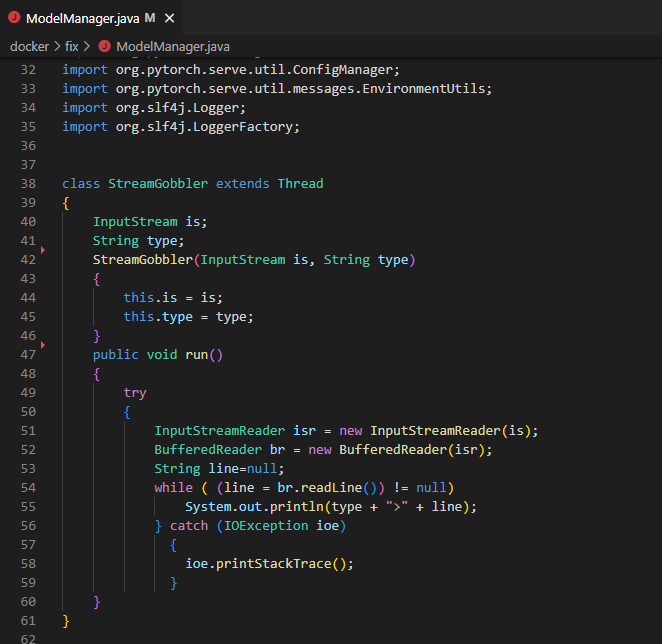Expand the chevron after docker breadcrumb
This screenshot has height=644, width=662.
(57, 46)
